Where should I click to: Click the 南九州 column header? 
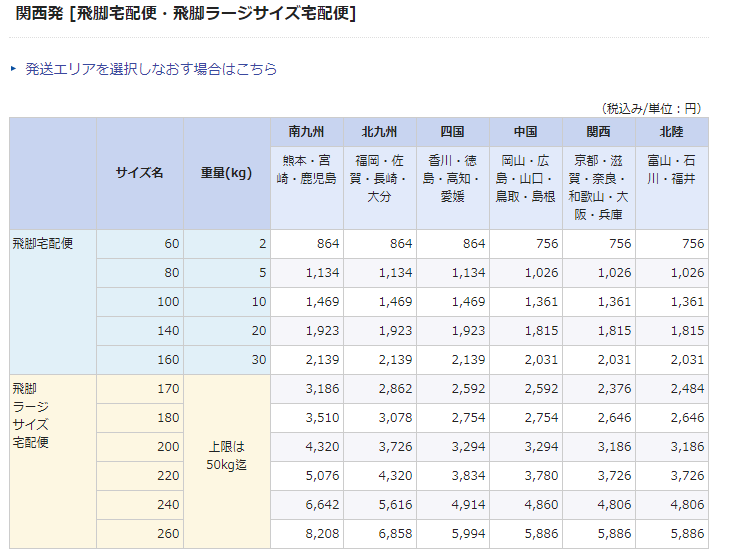click(x=306, y=132)
